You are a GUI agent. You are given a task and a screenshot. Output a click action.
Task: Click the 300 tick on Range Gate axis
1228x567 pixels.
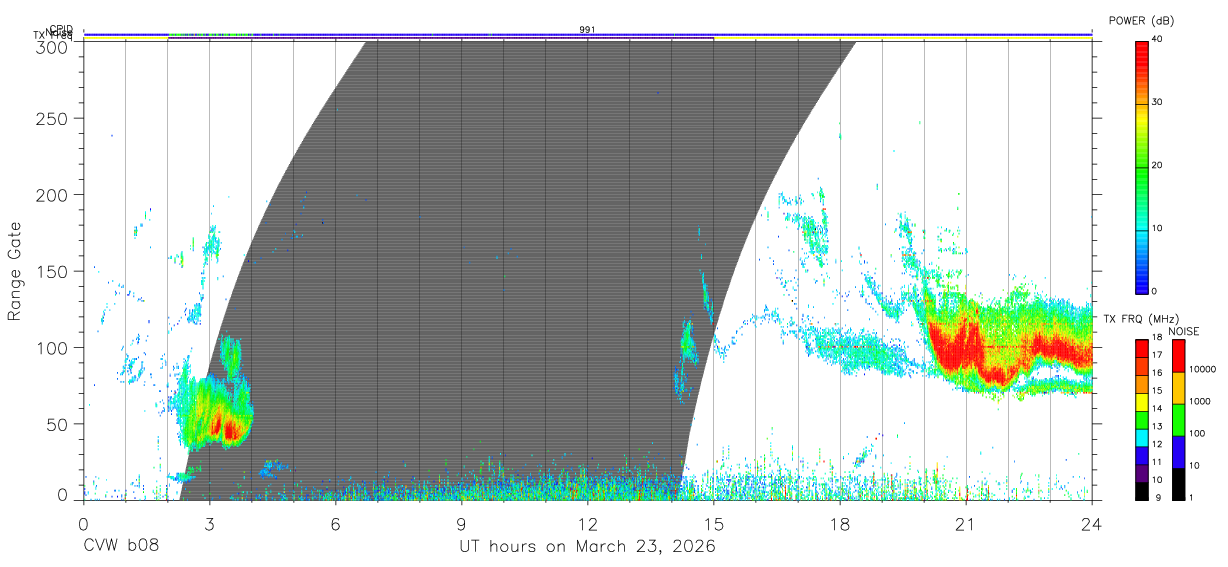tap(52, 47)
